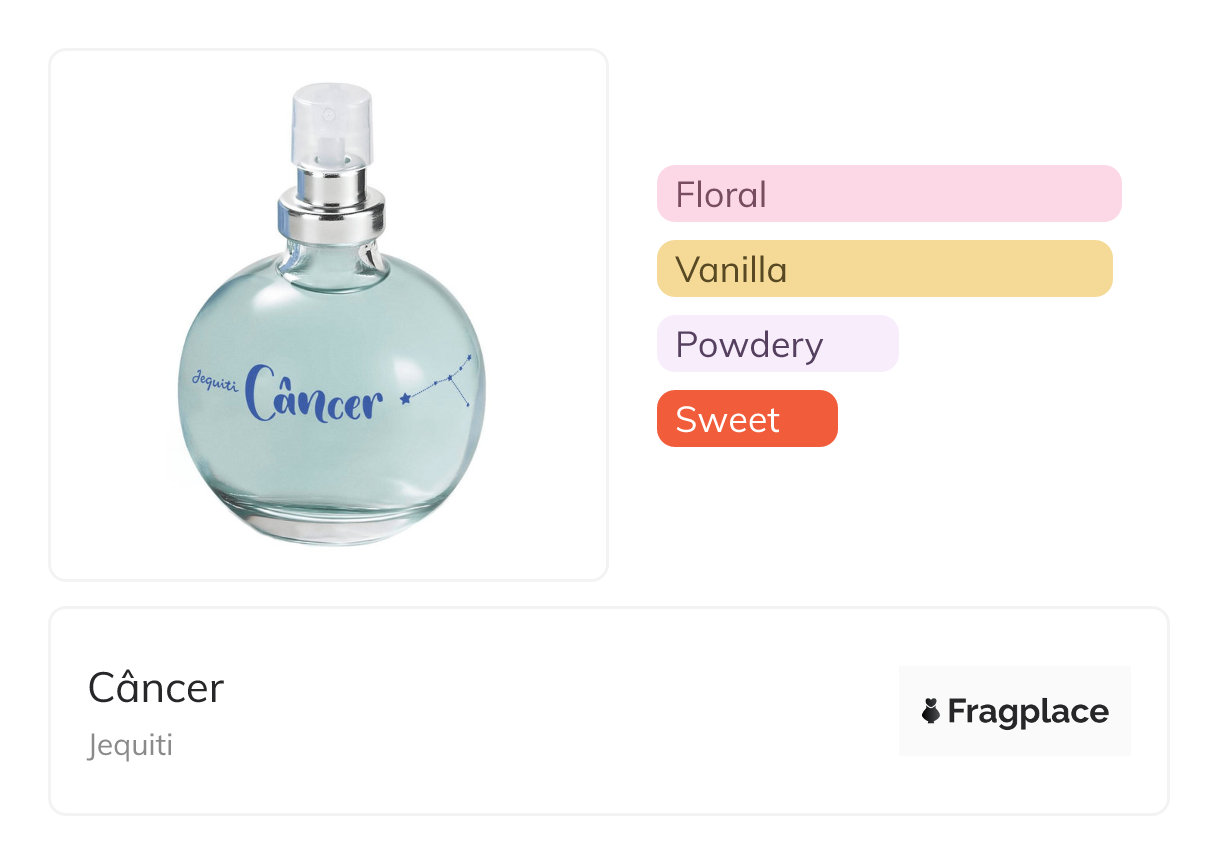The image size is (1218, 864).
Task: Click the word Sweet label text
Action: click(x=727, y=419)
